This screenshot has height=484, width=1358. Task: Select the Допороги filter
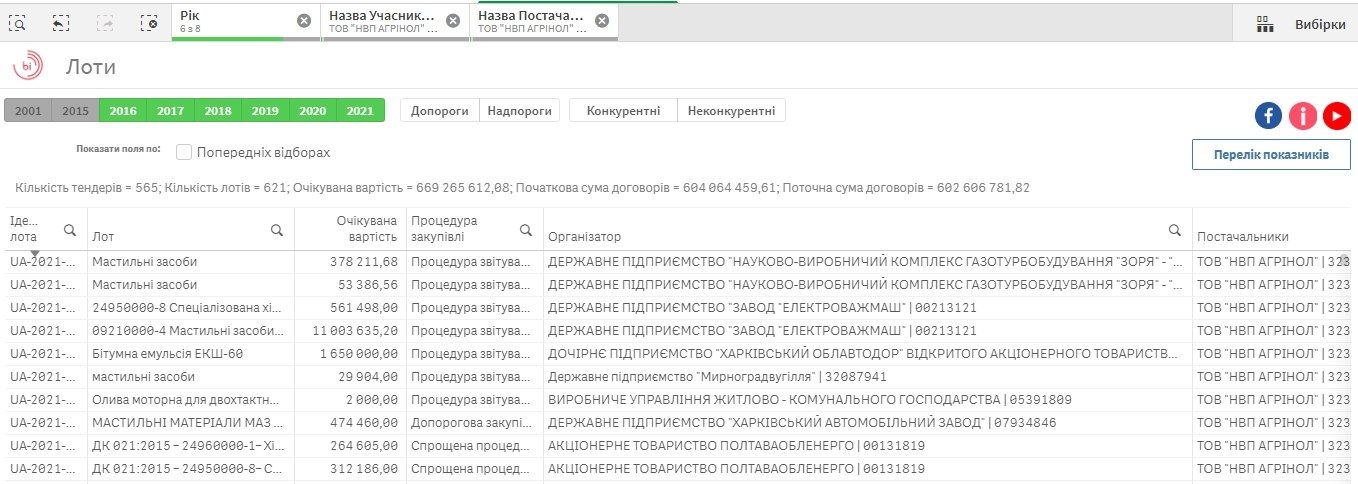click(x=440, y=111)
